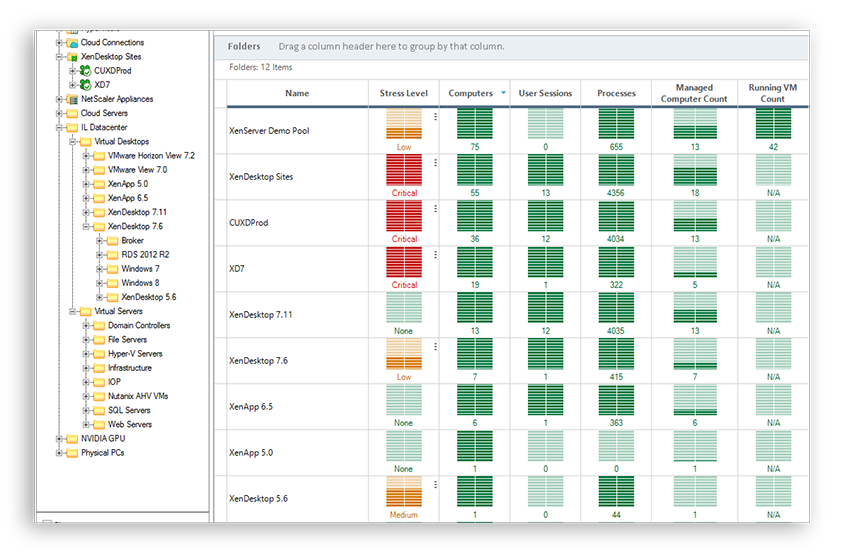The image size is (845, 556).
Task: Click the Folders group-by panel label
Action: tap(244, 46)
